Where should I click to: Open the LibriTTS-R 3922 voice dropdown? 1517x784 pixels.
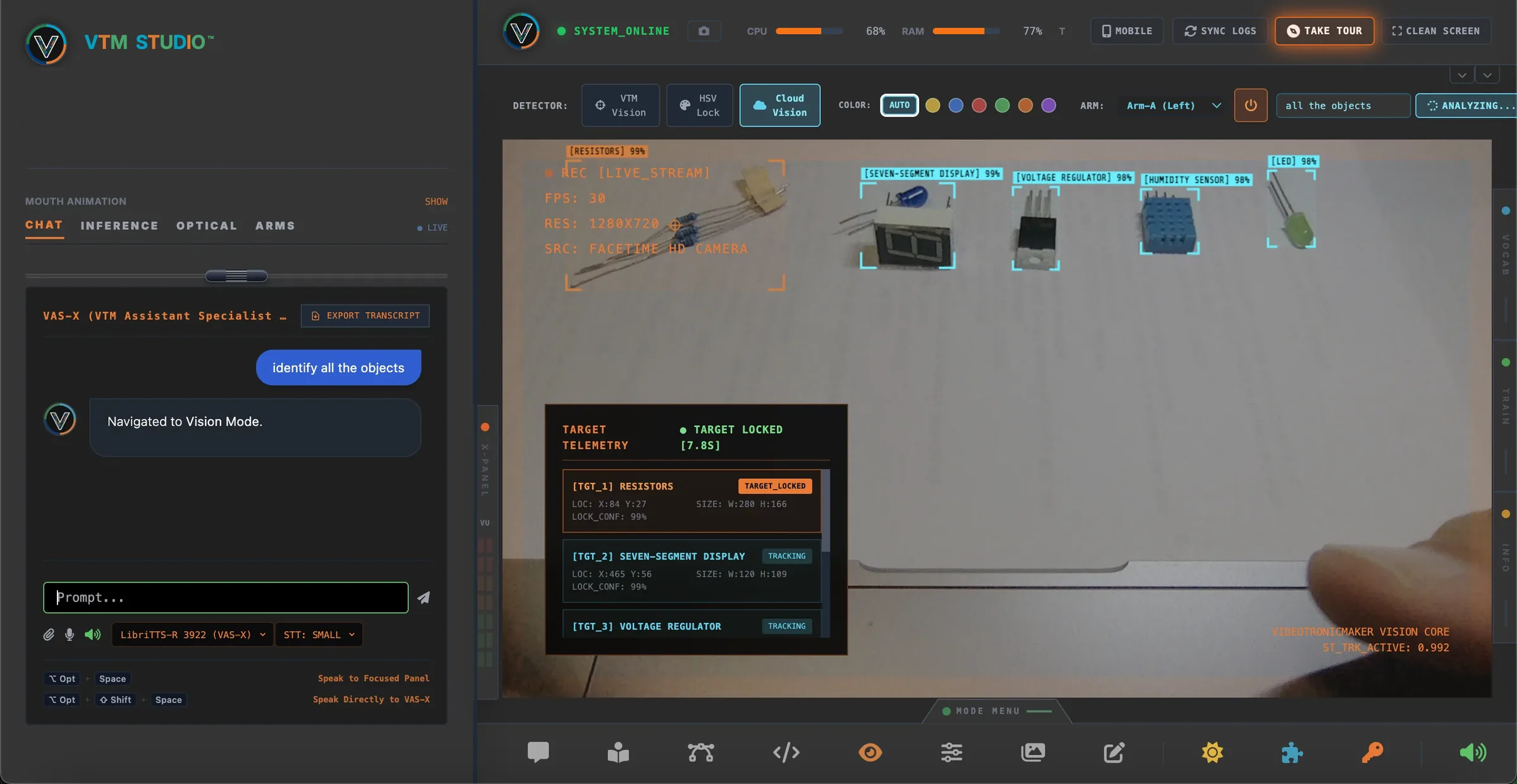(193, 634)
